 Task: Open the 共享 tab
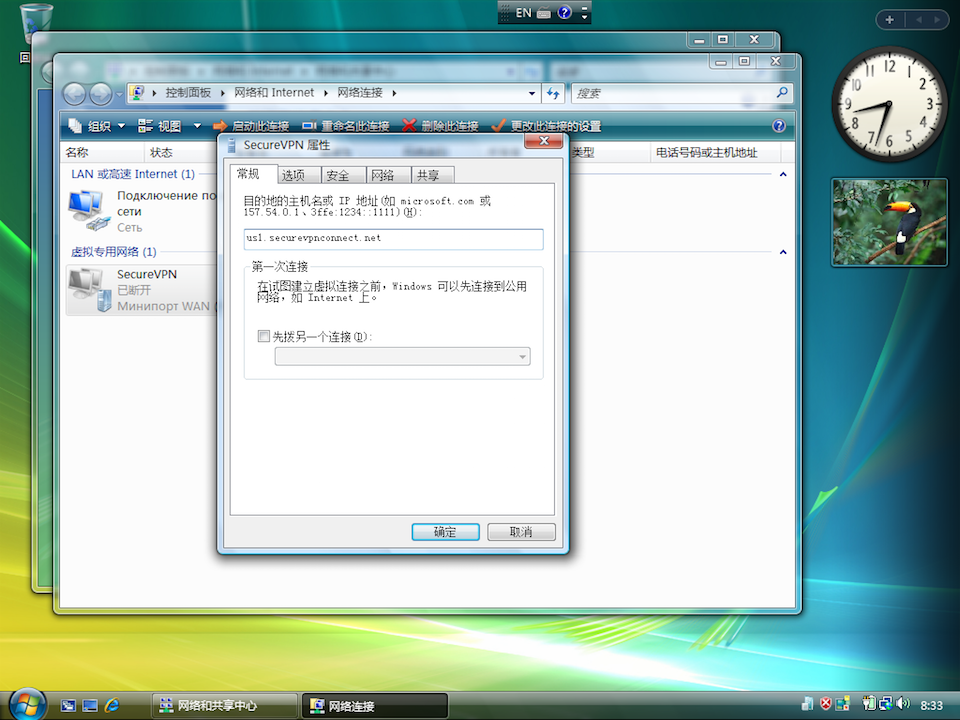pos(433,175)
